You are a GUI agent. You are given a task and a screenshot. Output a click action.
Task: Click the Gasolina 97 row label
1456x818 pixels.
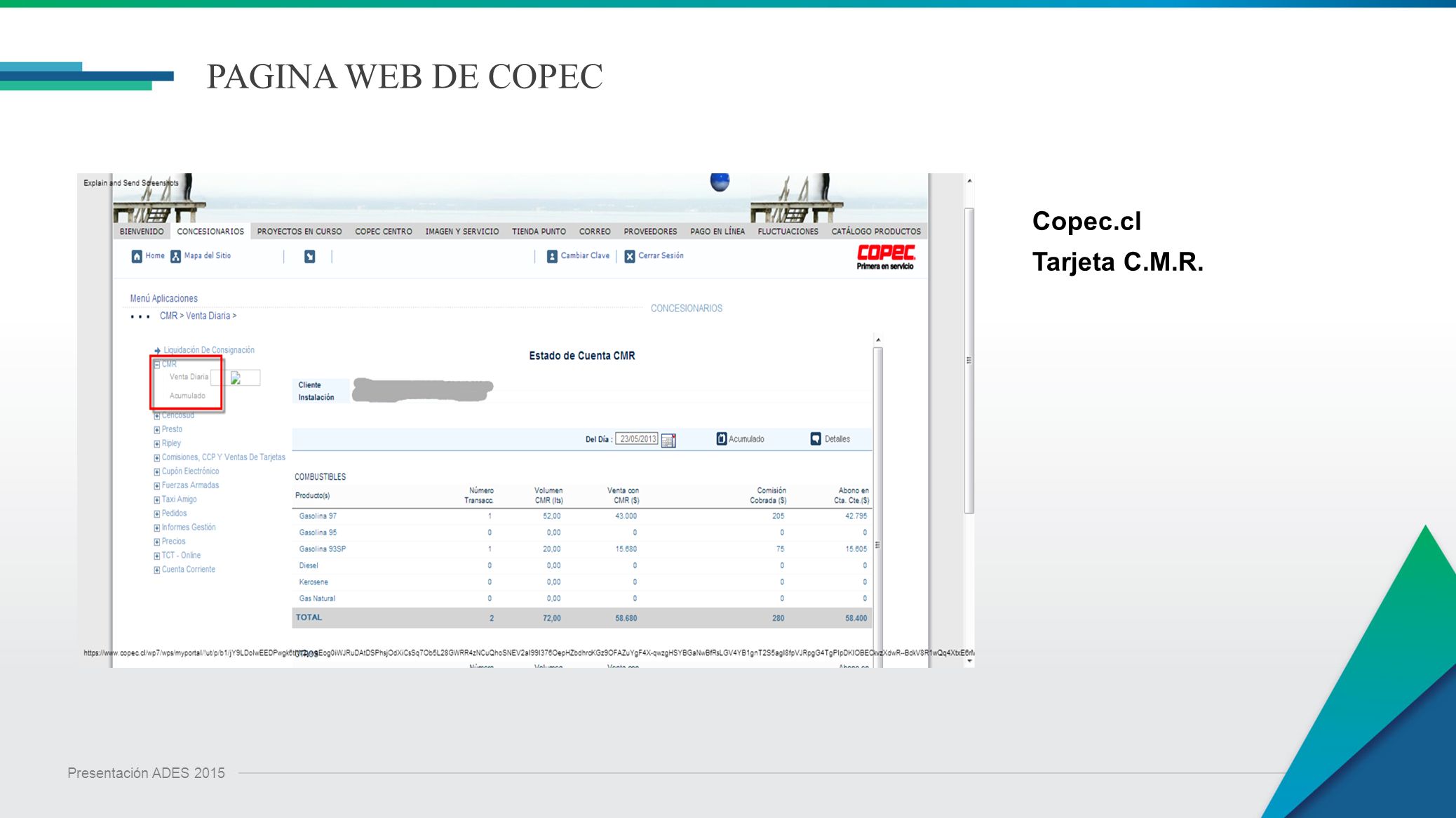pyautogui.click(x=318, y=516)
